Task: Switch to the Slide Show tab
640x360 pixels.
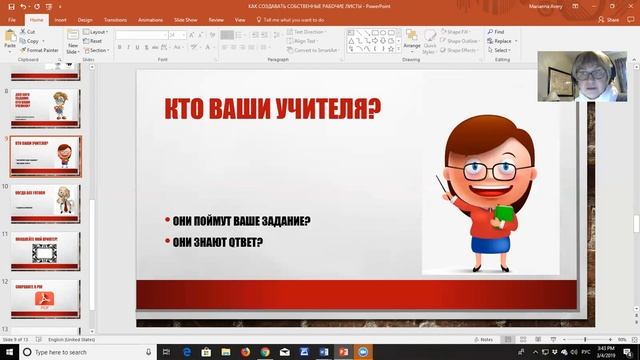Action: [186, 20]
